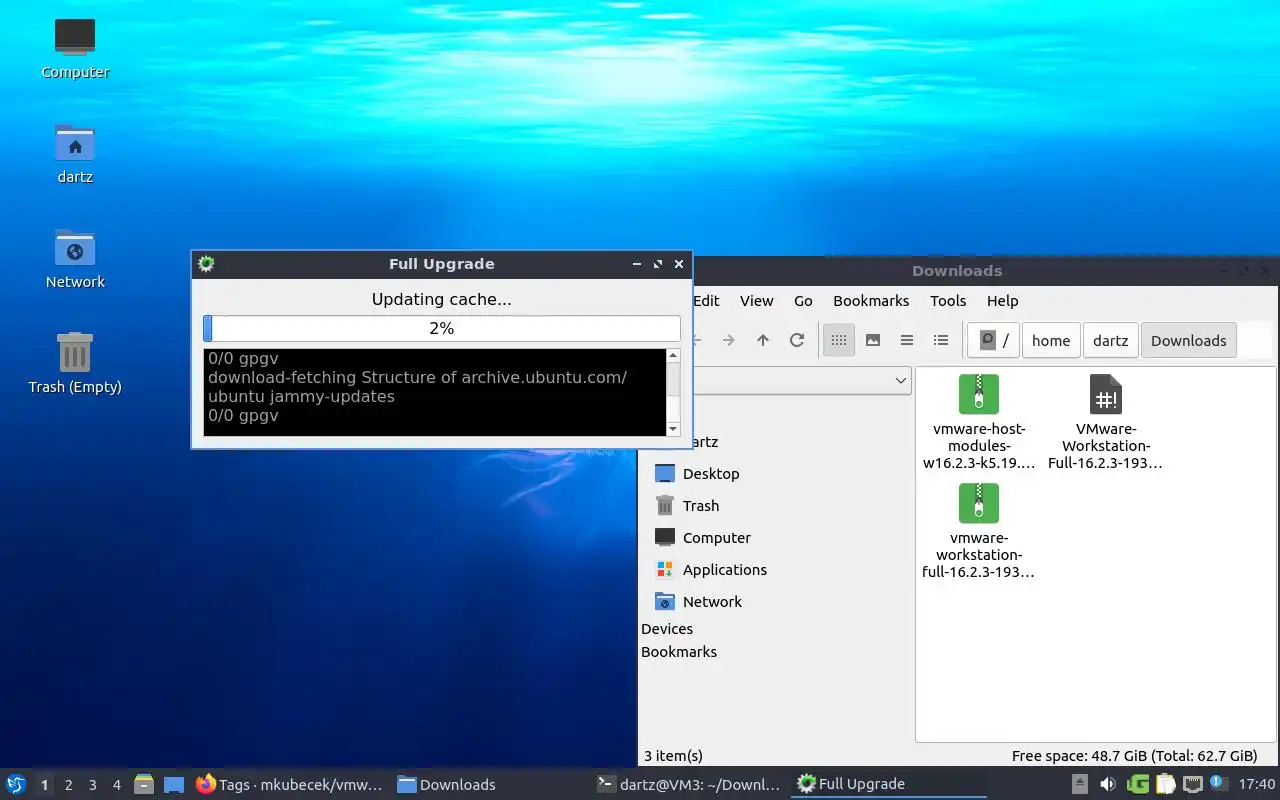Switch to compact view mode
1280x800 pixels.
point(907,340)
